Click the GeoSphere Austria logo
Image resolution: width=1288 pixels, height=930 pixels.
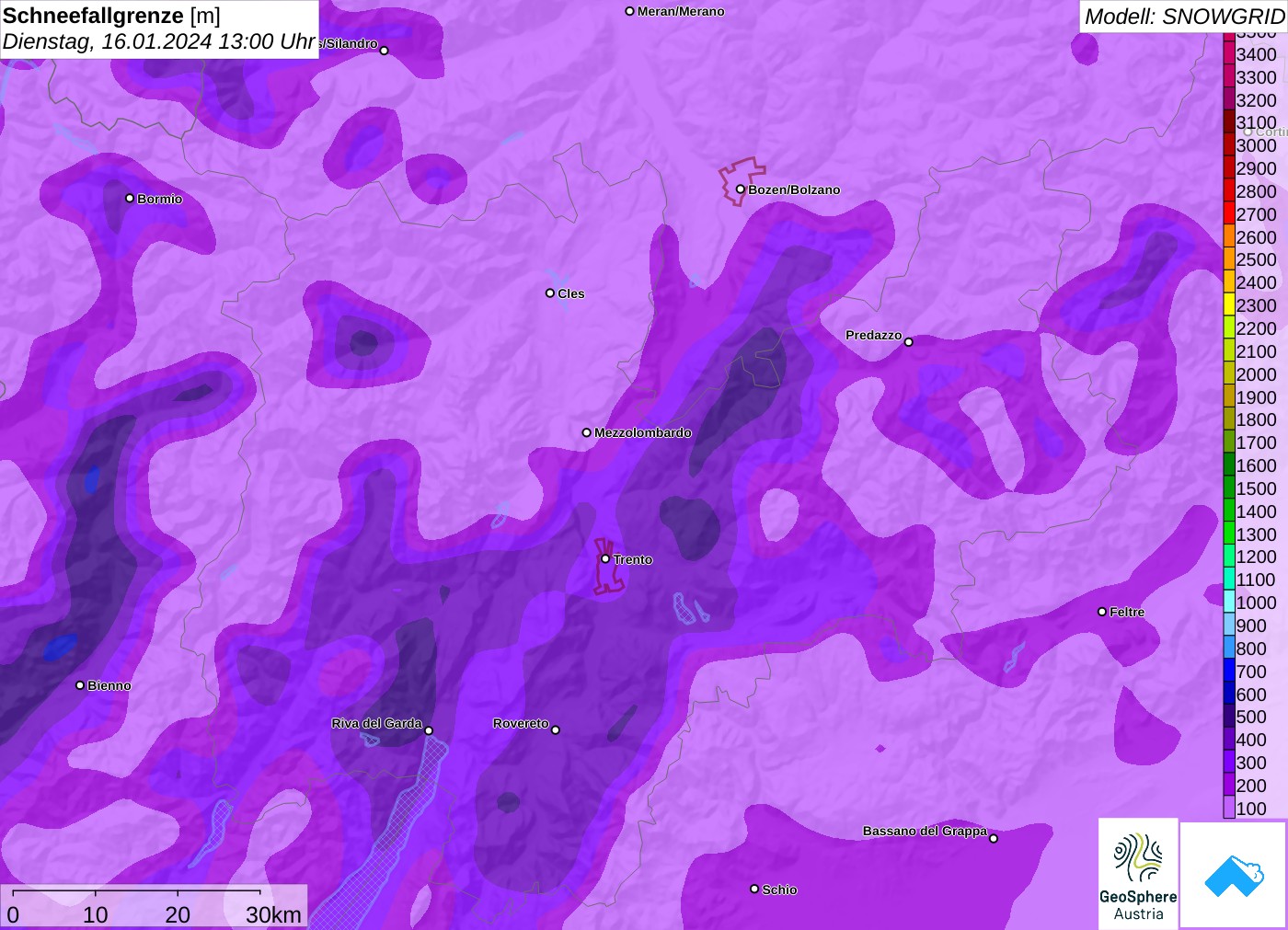click(x=1138, y=873)
